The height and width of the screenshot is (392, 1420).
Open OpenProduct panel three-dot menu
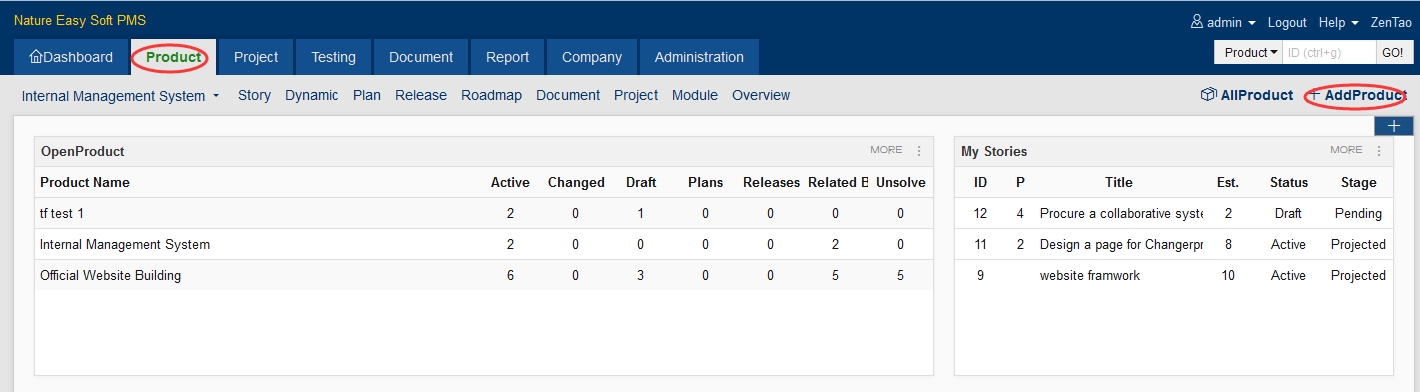(x=919, y=151)
